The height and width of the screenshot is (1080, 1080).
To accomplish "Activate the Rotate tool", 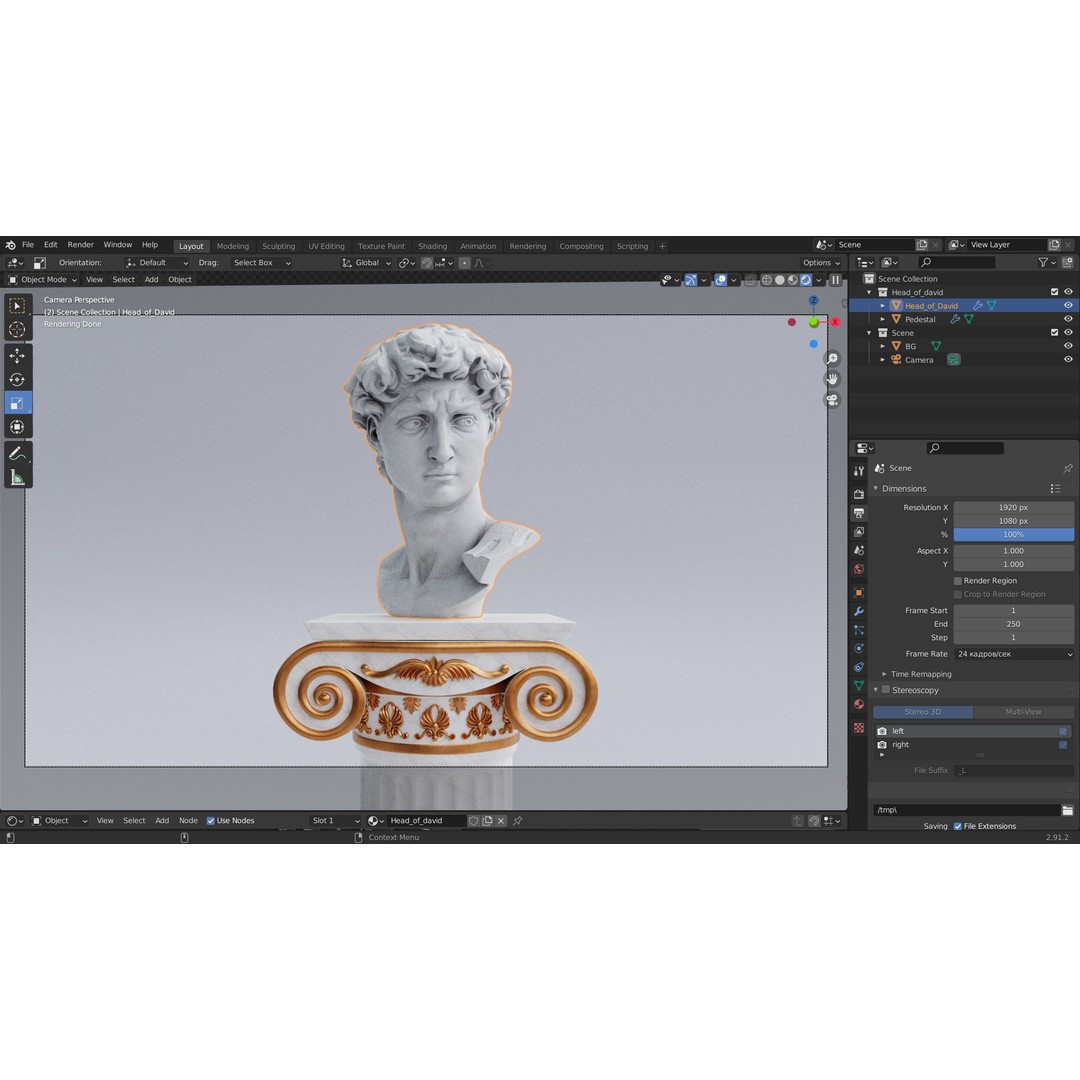I will coord(17,380).
